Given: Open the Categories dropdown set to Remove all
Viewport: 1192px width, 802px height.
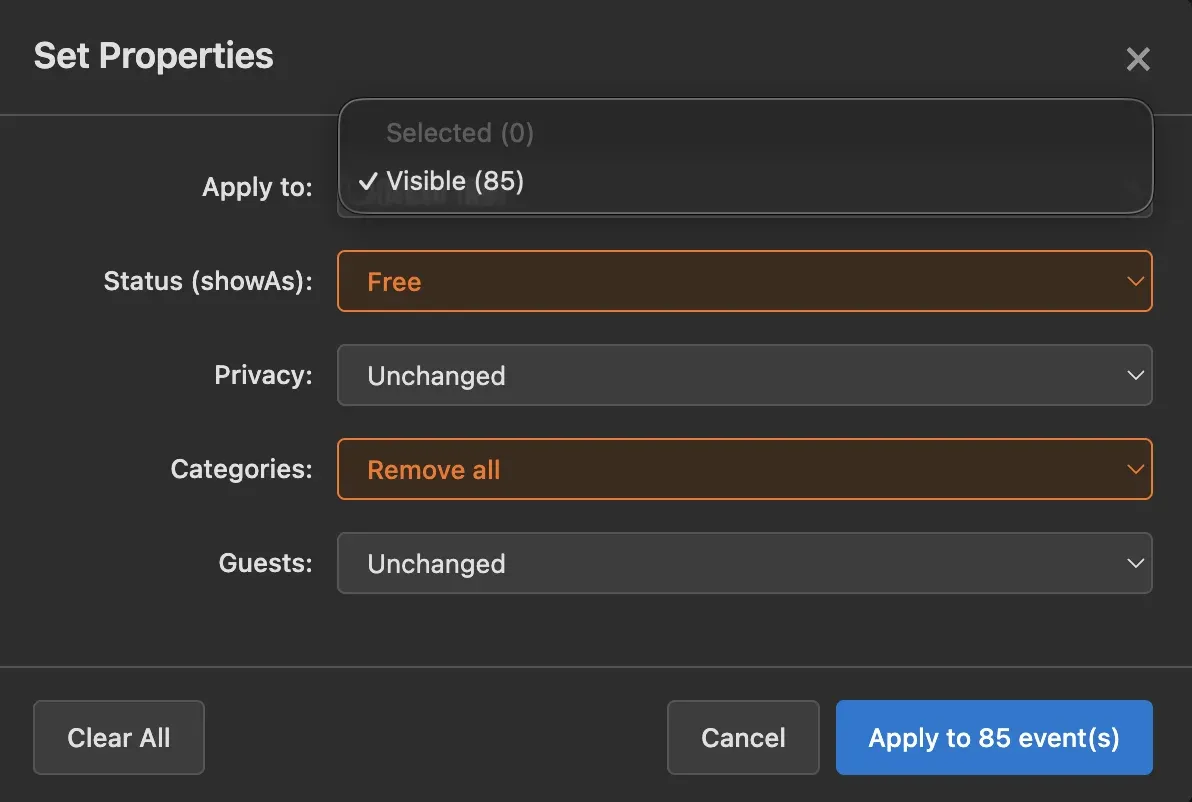Looking at the screenshot, I should [x=745, y=469].
